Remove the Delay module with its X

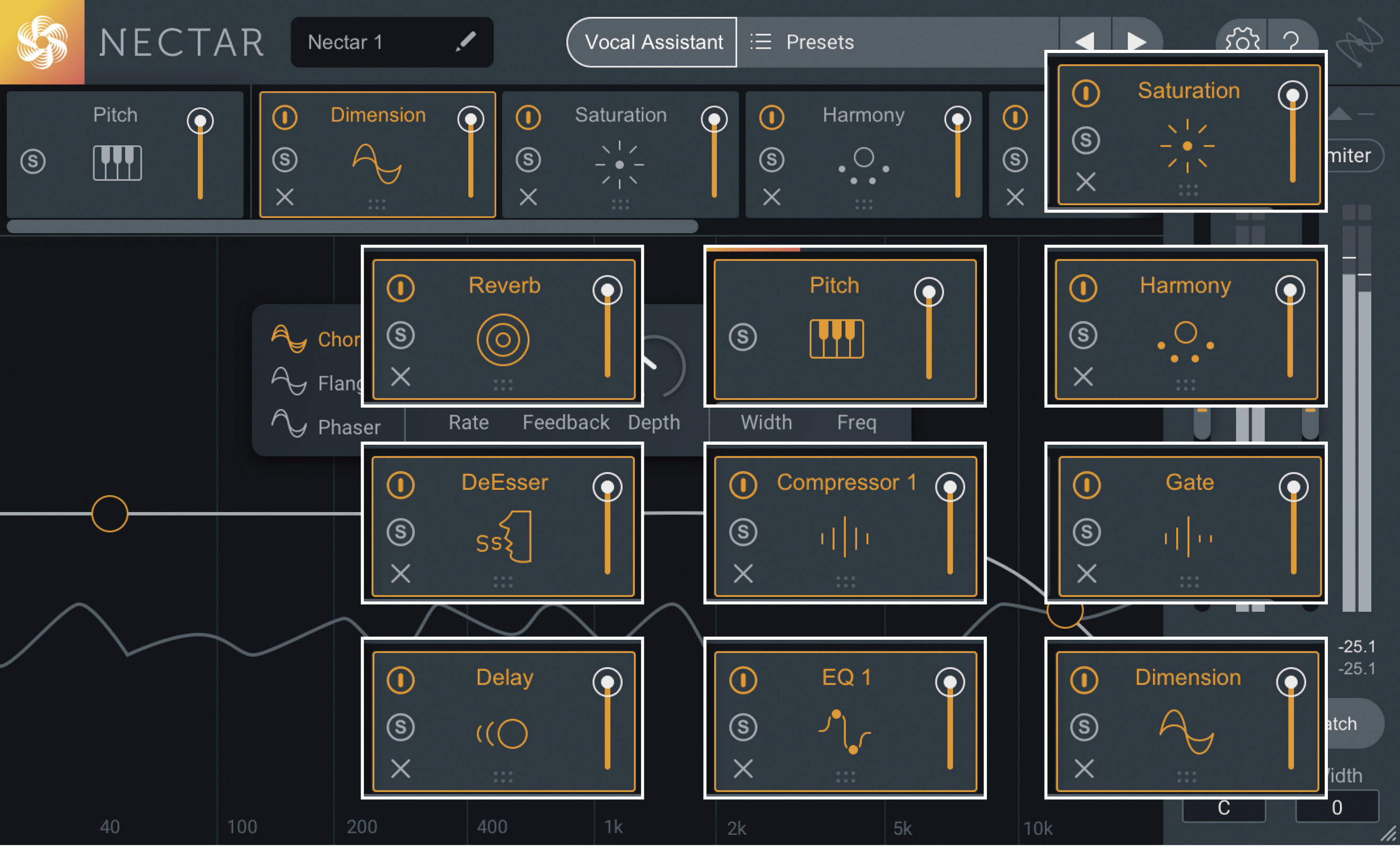tap(400, 768)
